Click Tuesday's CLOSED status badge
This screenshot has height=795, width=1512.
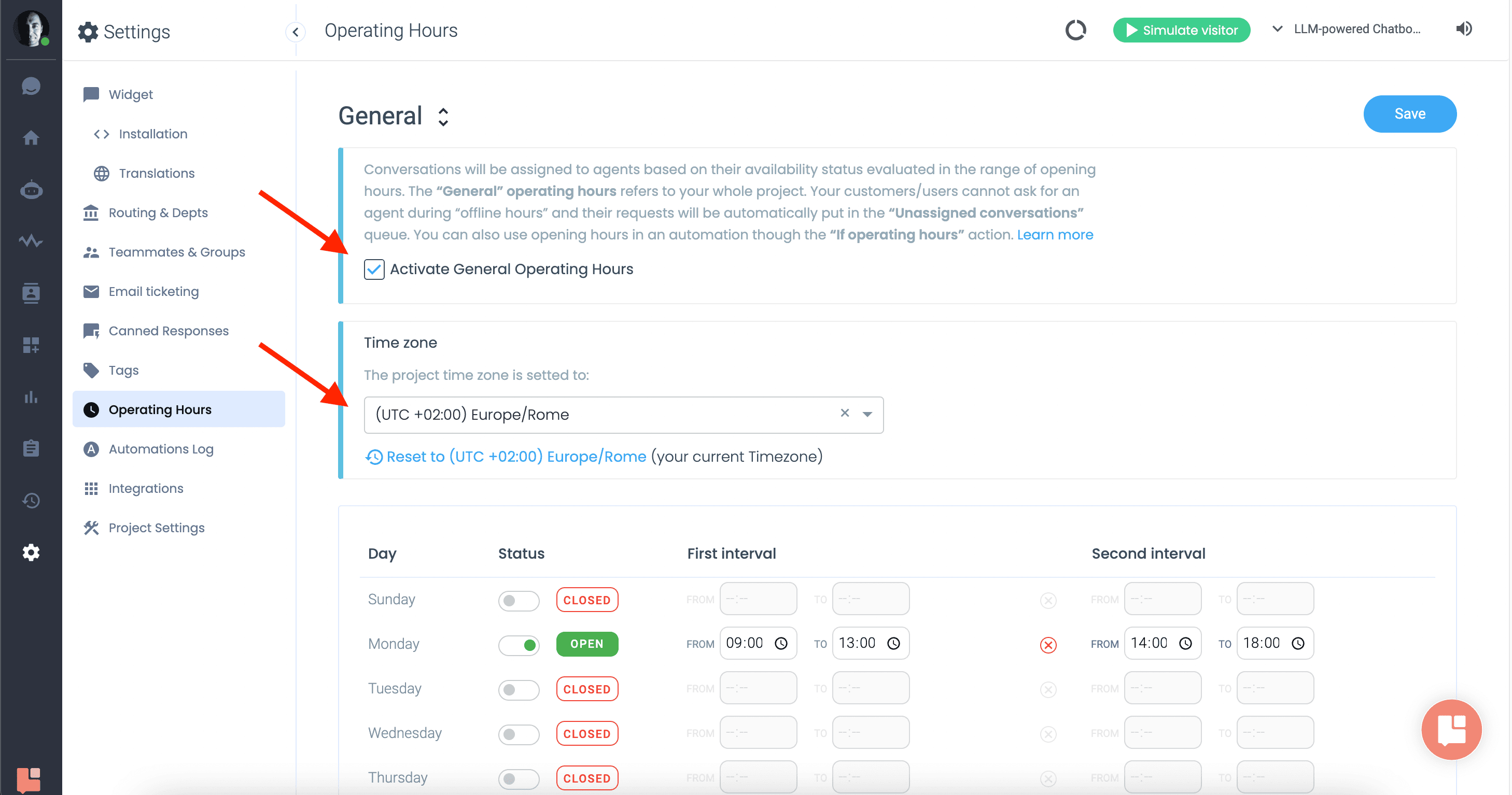[586, 689]
